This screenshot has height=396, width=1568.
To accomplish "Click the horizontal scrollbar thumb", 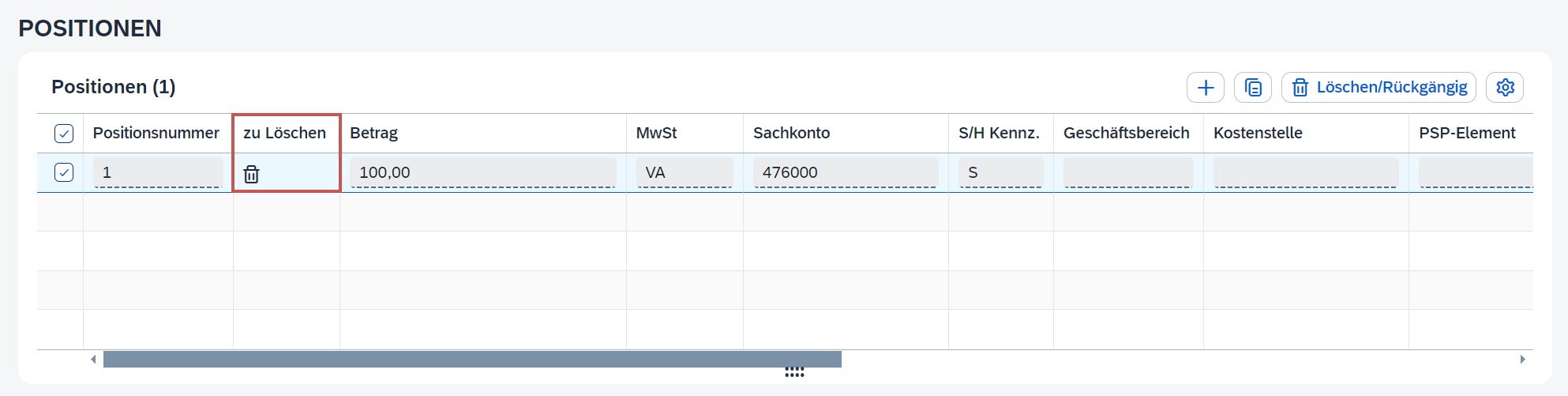I will pos(472,360).
